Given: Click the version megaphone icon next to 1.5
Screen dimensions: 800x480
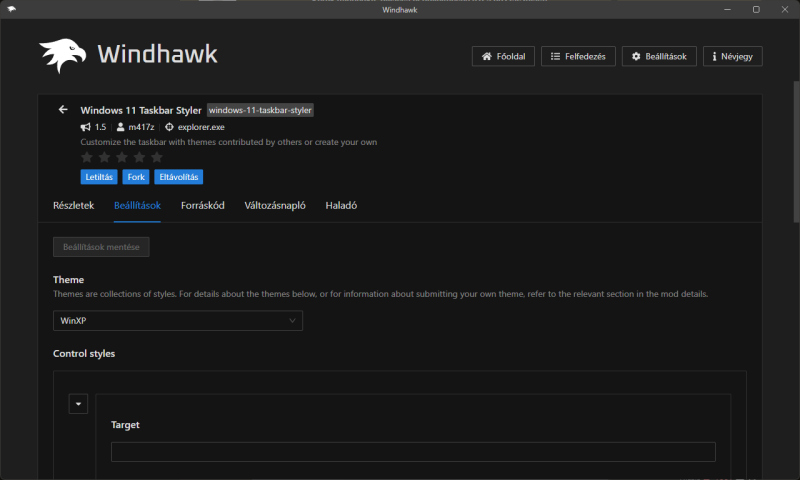Looking at the screenshot, I should [85, 127].
